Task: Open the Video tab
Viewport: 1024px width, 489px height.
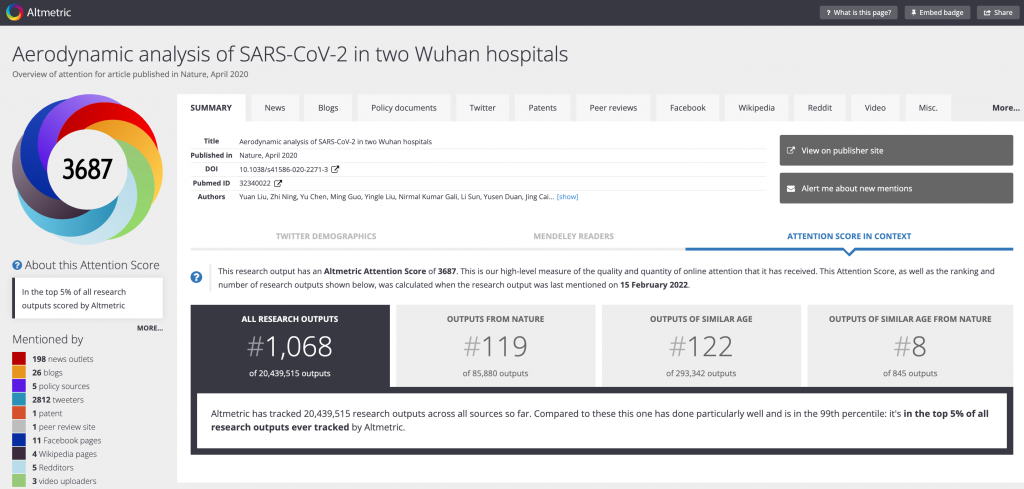Action: 875,108
